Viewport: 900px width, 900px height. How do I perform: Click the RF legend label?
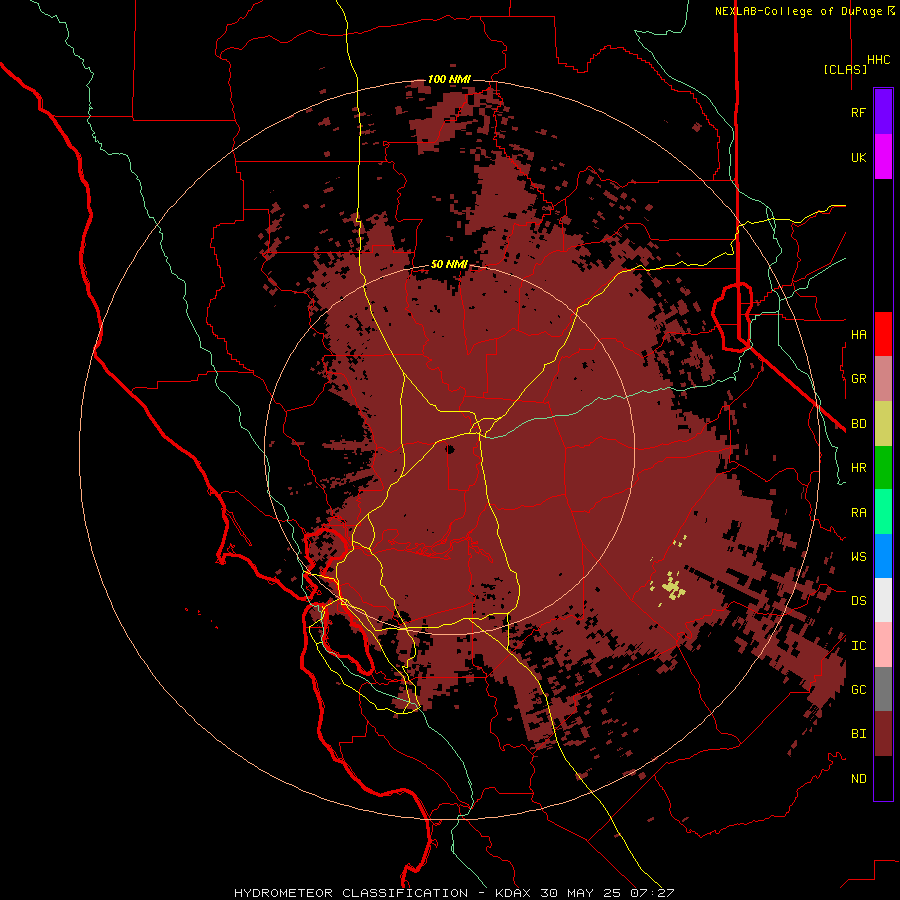859,112
